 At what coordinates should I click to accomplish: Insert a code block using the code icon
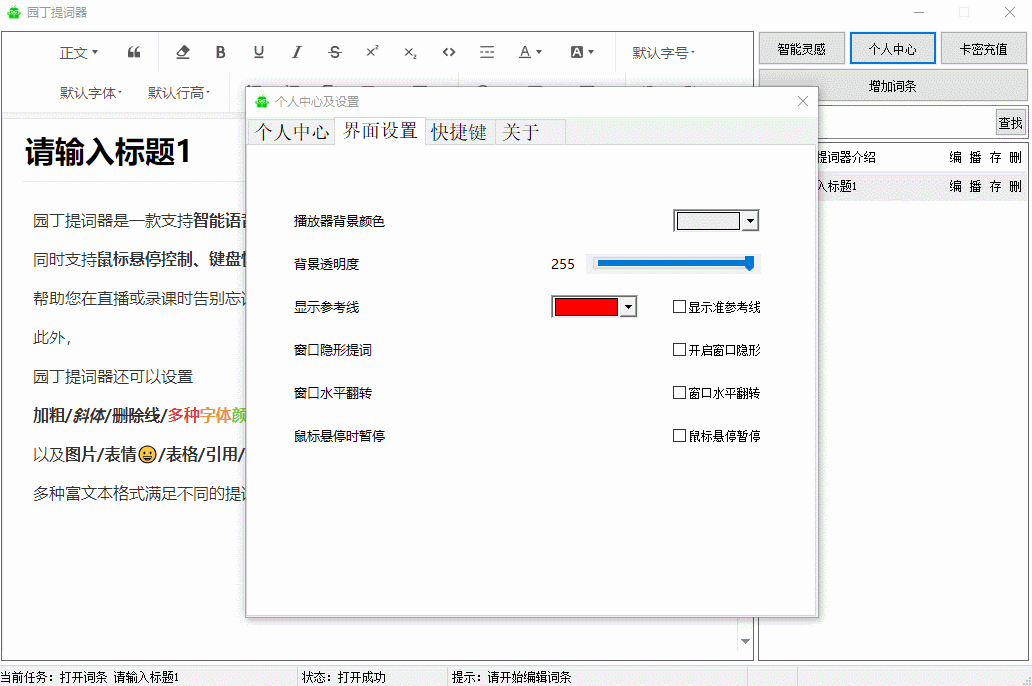[x=449, y=52]
